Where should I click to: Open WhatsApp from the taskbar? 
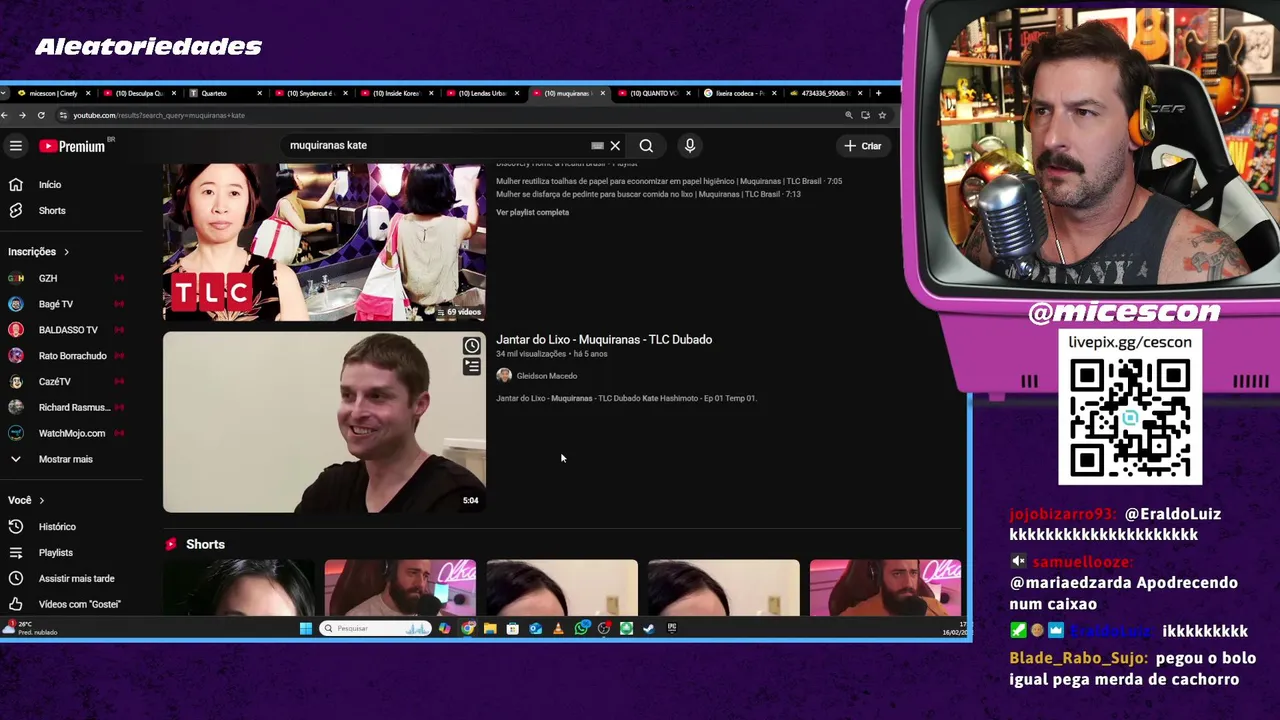(x=581, y=629)
